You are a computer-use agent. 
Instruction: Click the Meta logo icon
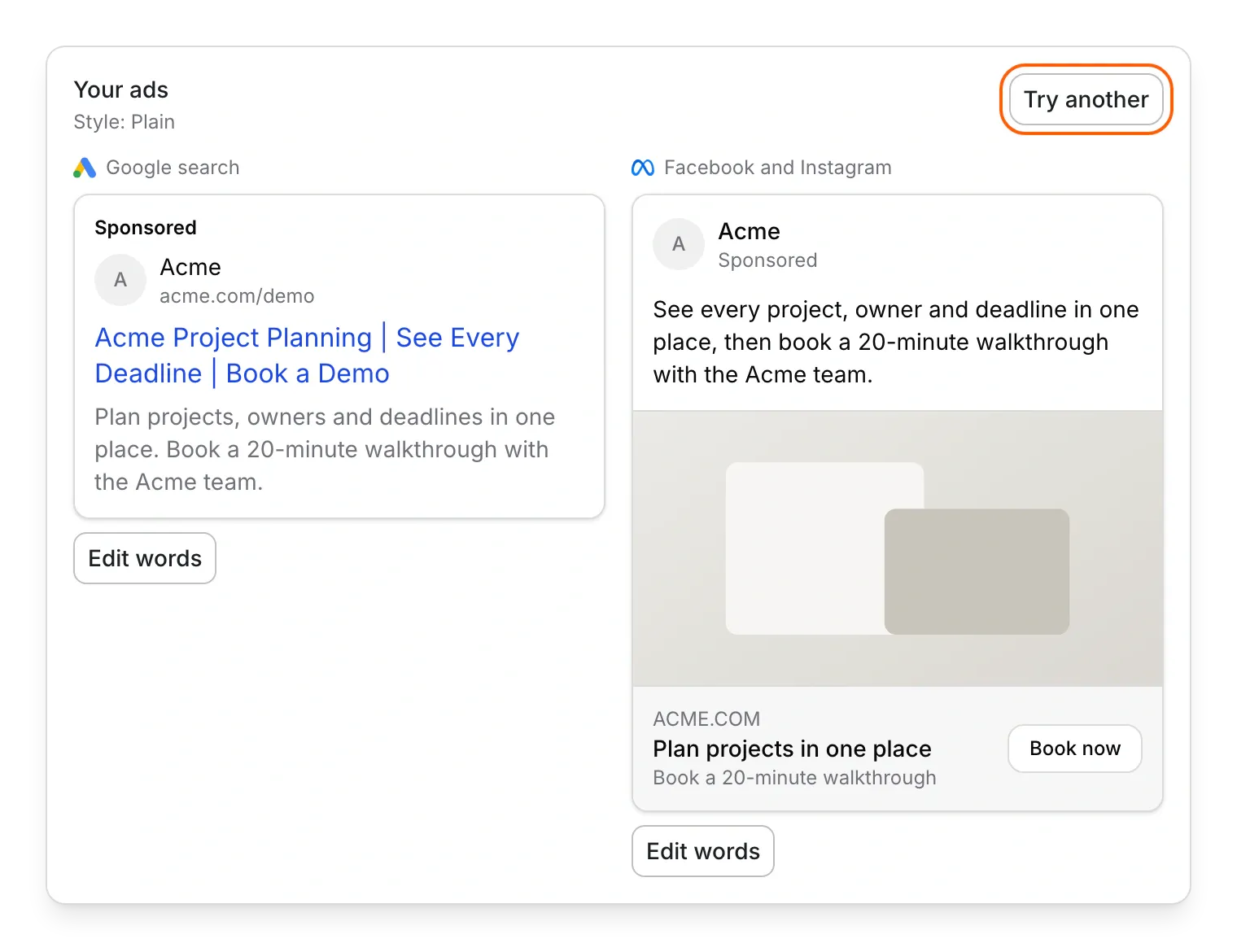coord(643,168)
